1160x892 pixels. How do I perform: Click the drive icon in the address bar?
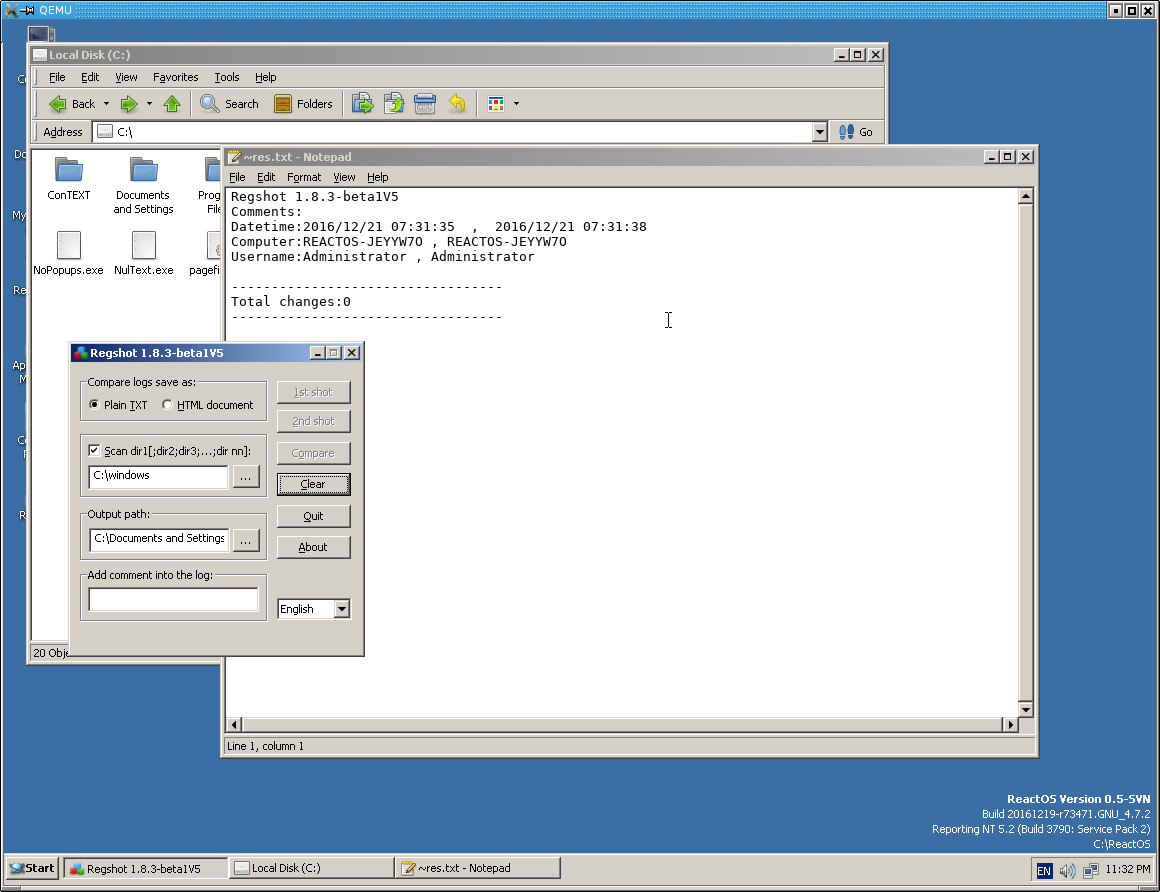point(105,132)
